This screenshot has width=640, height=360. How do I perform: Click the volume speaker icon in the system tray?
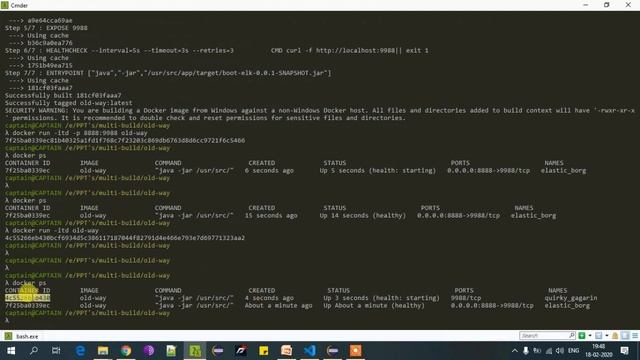tap(560, 351)
